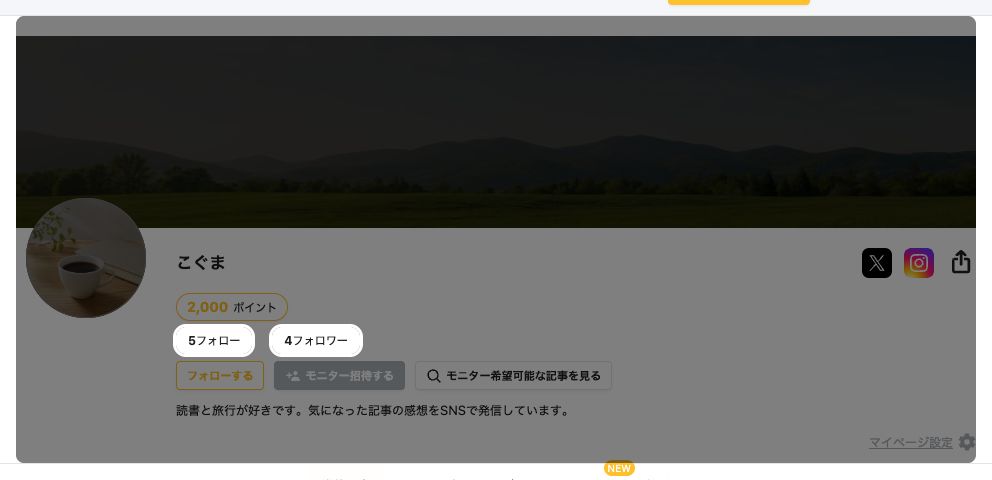Open the X (Twitter) profile icon
992x480 pixels.
(876, 262)
